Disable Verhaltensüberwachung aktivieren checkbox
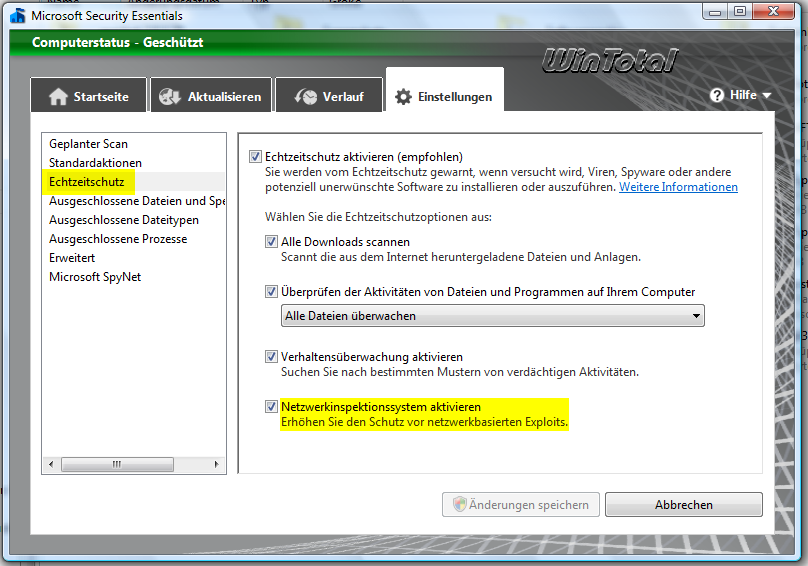The image size is (808, 566). click(x=271, y=356)
